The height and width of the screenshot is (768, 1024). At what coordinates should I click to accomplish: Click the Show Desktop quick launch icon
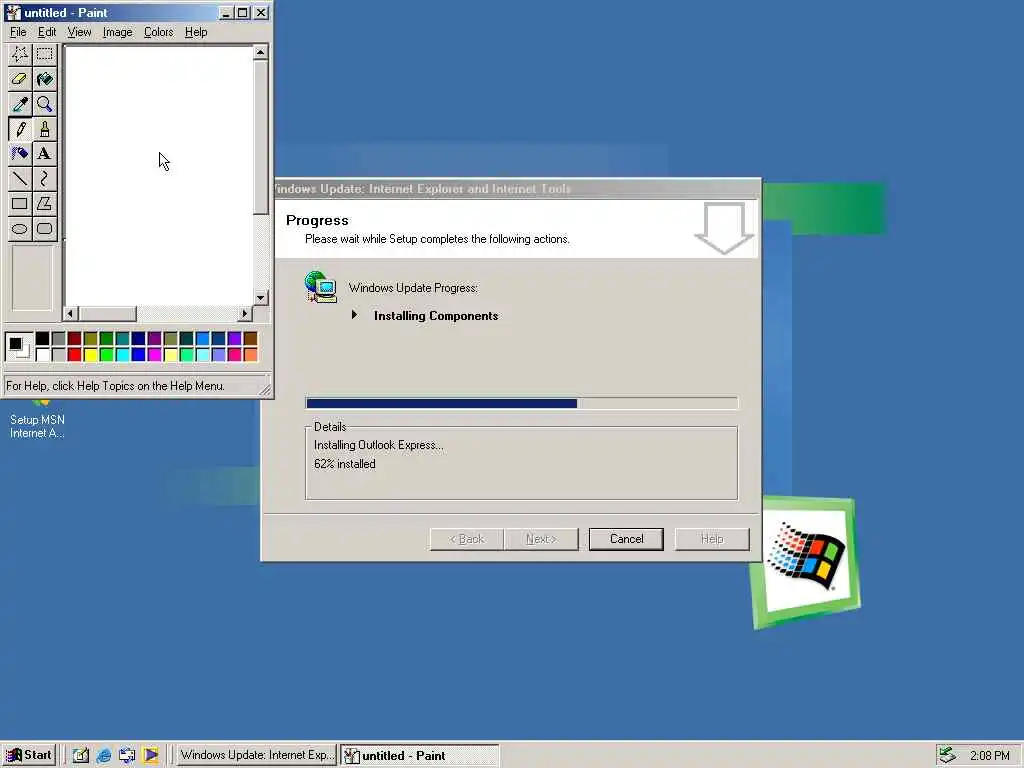tap(80, 755)
